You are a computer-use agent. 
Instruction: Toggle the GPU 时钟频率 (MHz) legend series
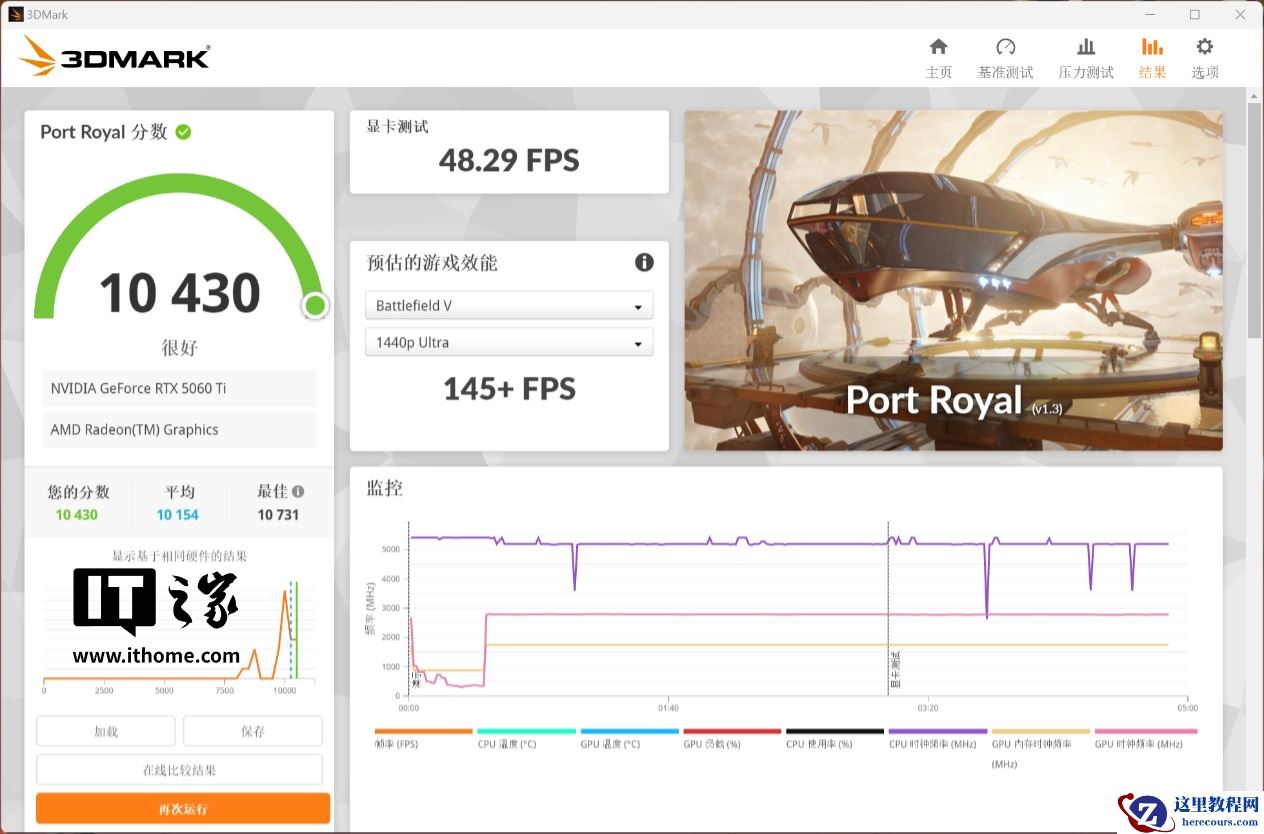pos(1145,739)
